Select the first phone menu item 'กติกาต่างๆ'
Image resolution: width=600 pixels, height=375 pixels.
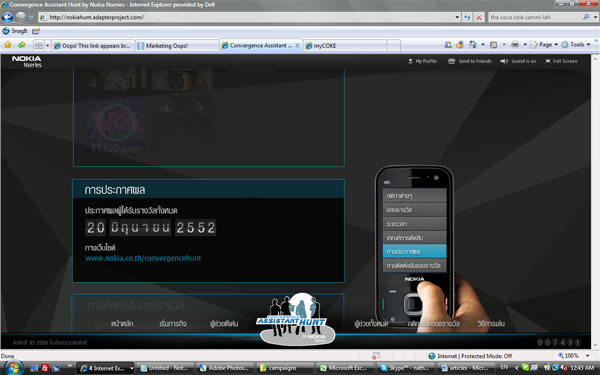[x=414, y=196]
